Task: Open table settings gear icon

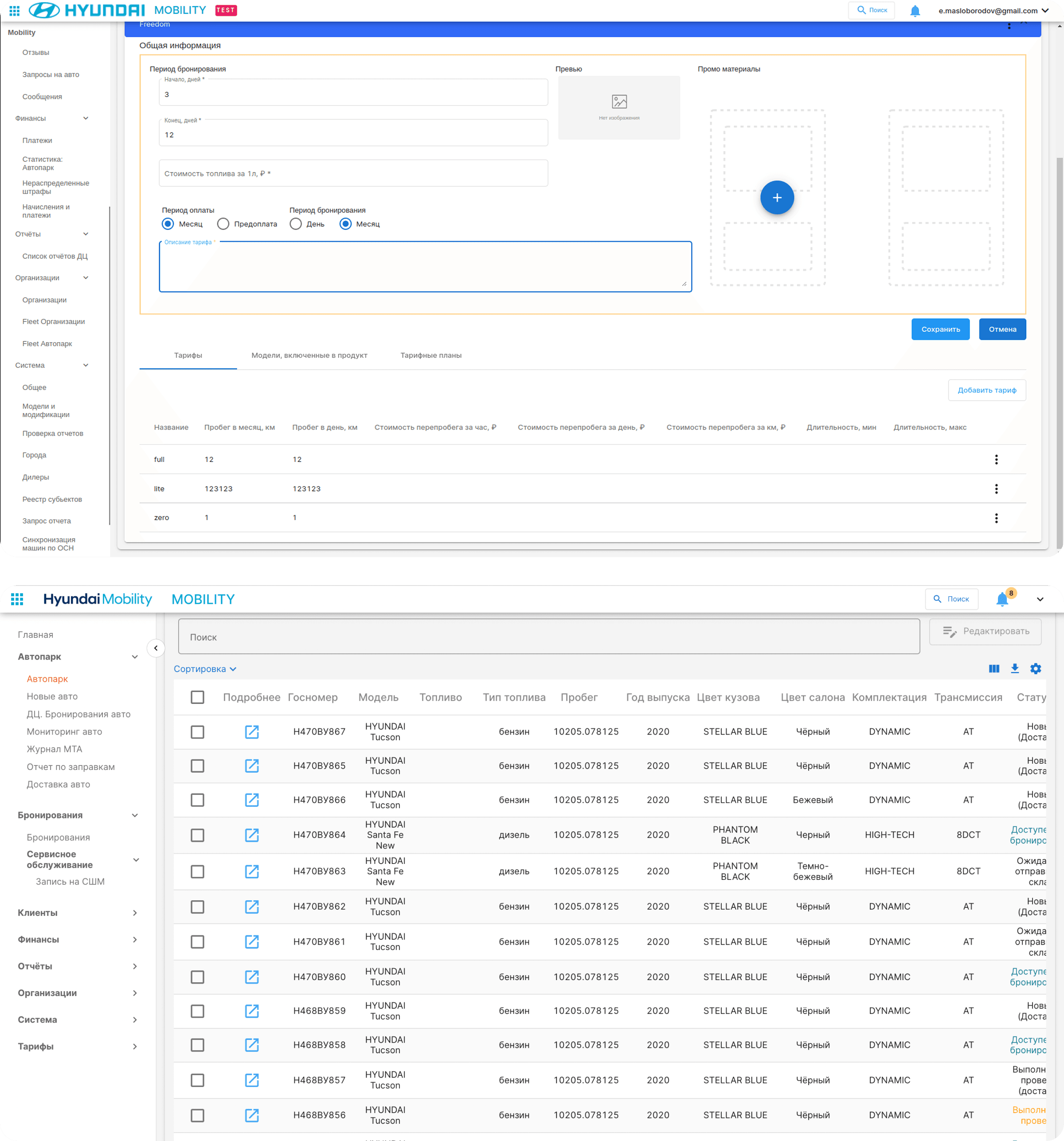Action: pyautogui.click(x=1035, y=668)
